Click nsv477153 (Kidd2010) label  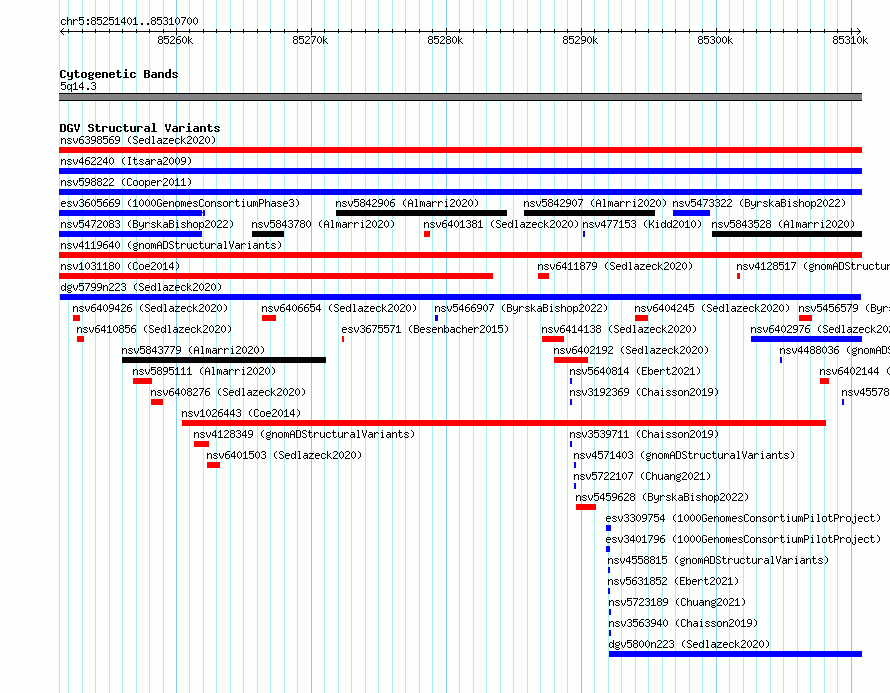[643, 224]
